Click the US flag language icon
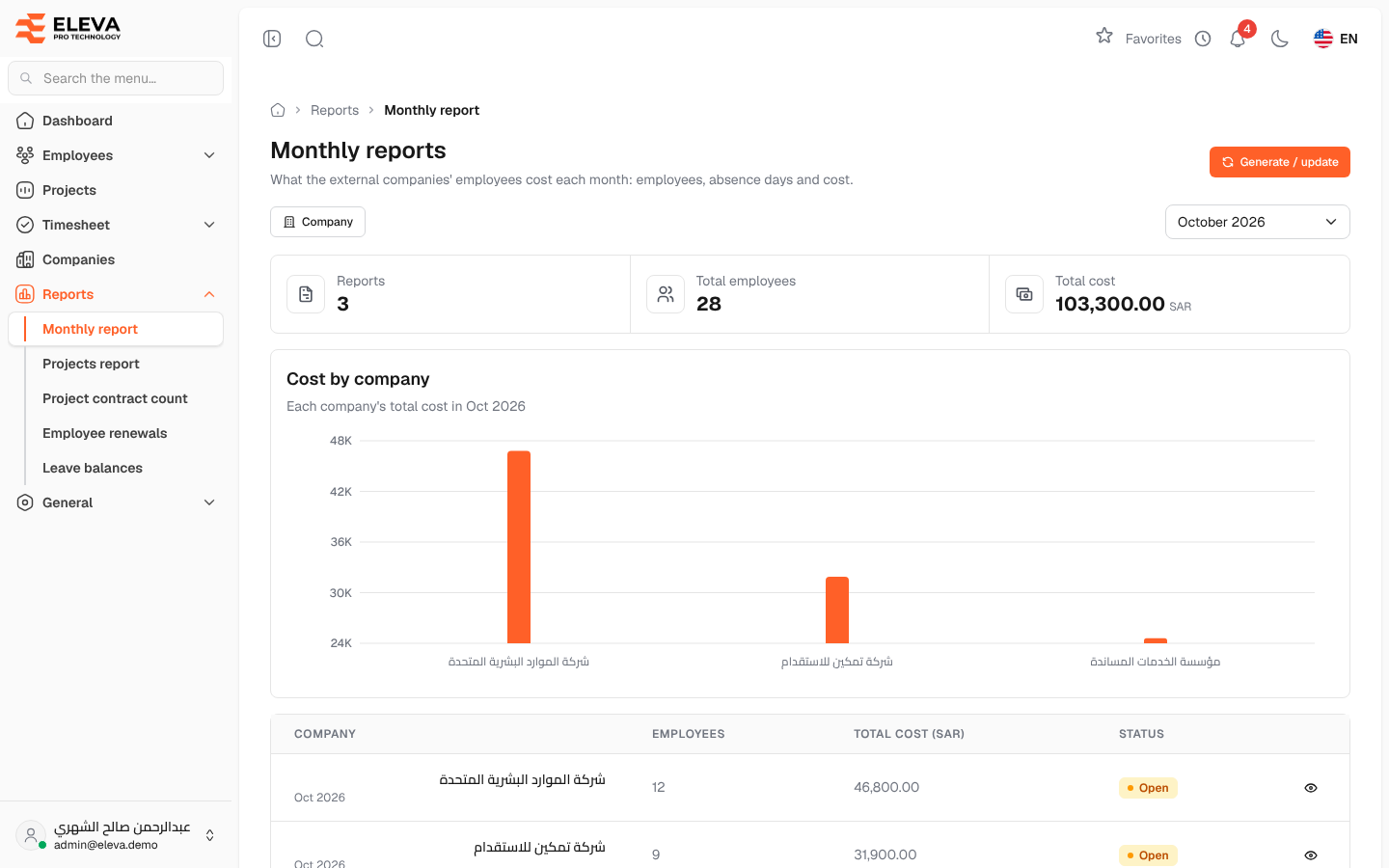 pyautogui.click(x=1323, y=39)
